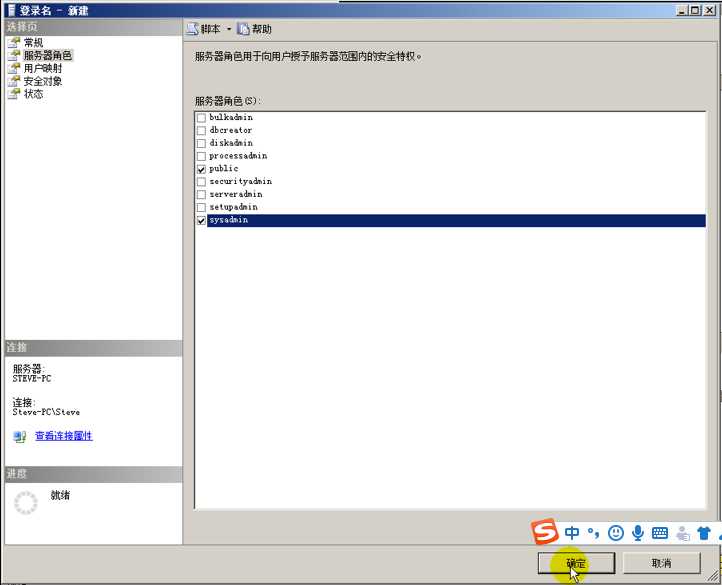Viewport: 722px width, 585px height.
Task: Click the 就绪 ready status text
Action: [60, 495]
